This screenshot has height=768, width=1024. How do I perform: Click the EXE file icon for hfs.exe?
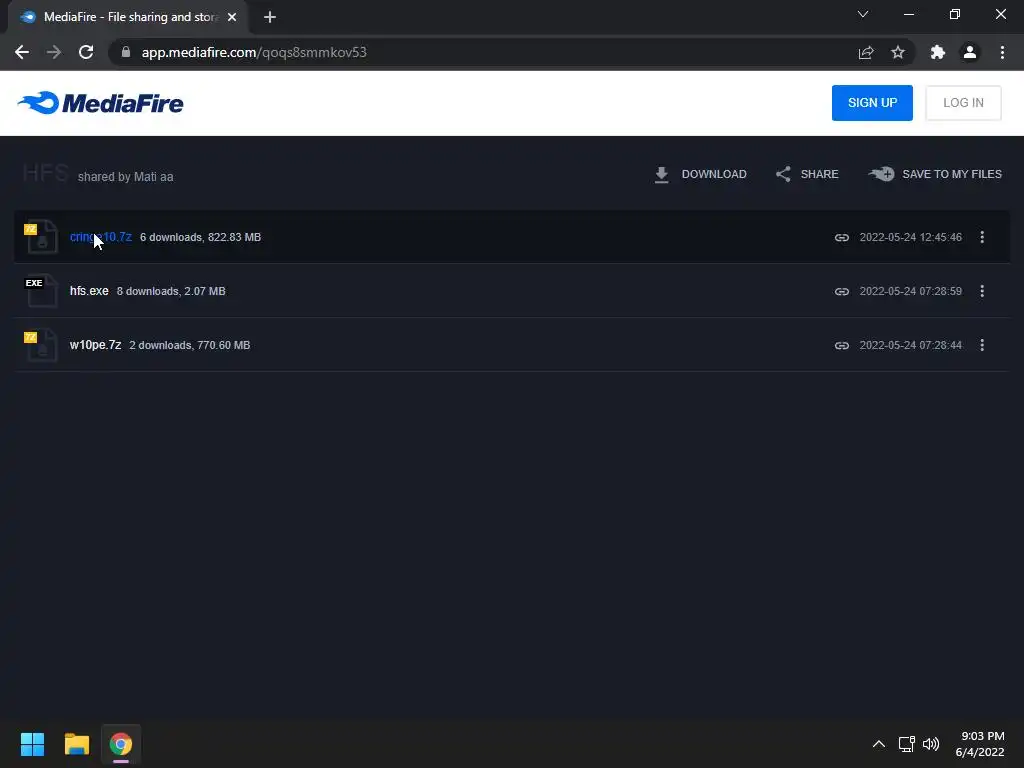tap(40, 291)
